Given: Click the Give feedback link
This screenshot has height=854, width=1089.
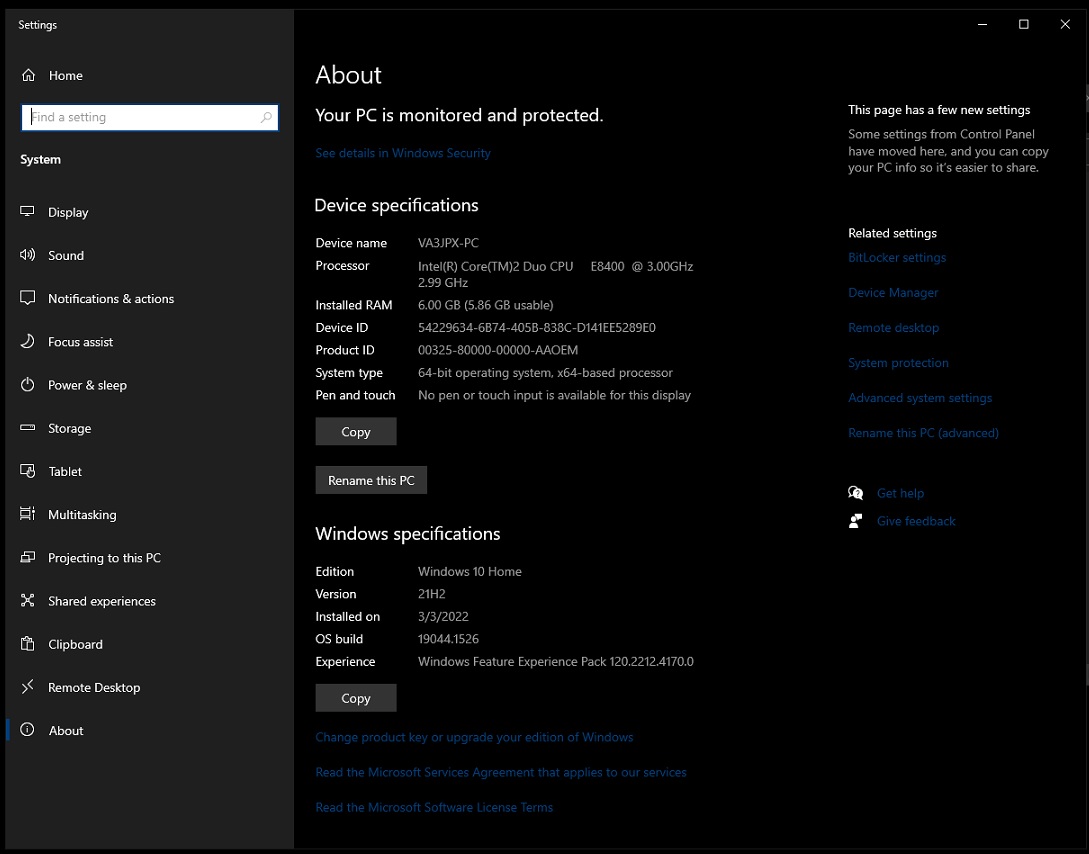Looking at the screenshot, I should click(x=916, y=521).
